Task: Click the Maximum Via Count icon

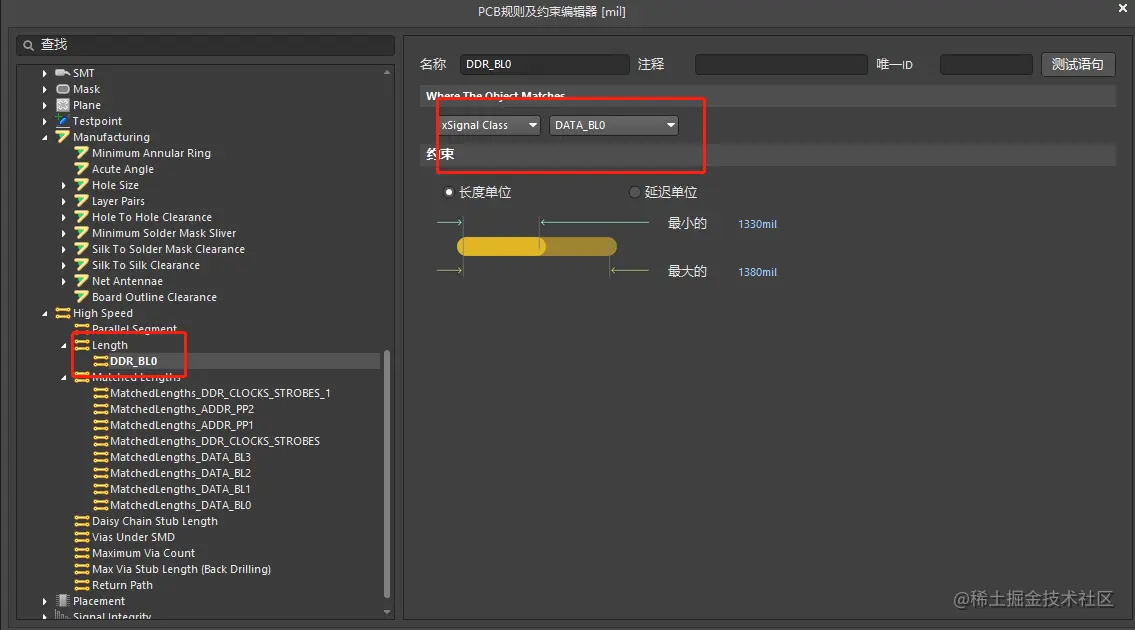Action: [82, 553]
